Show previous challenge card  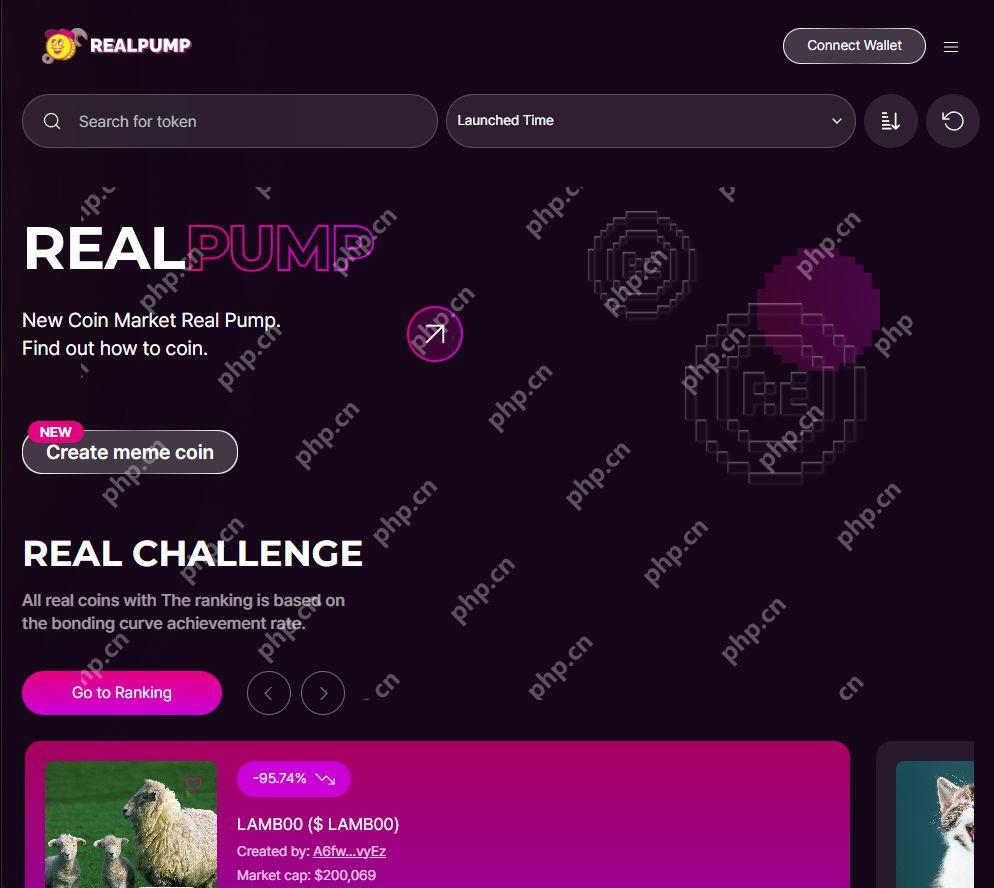coord(269,693)
